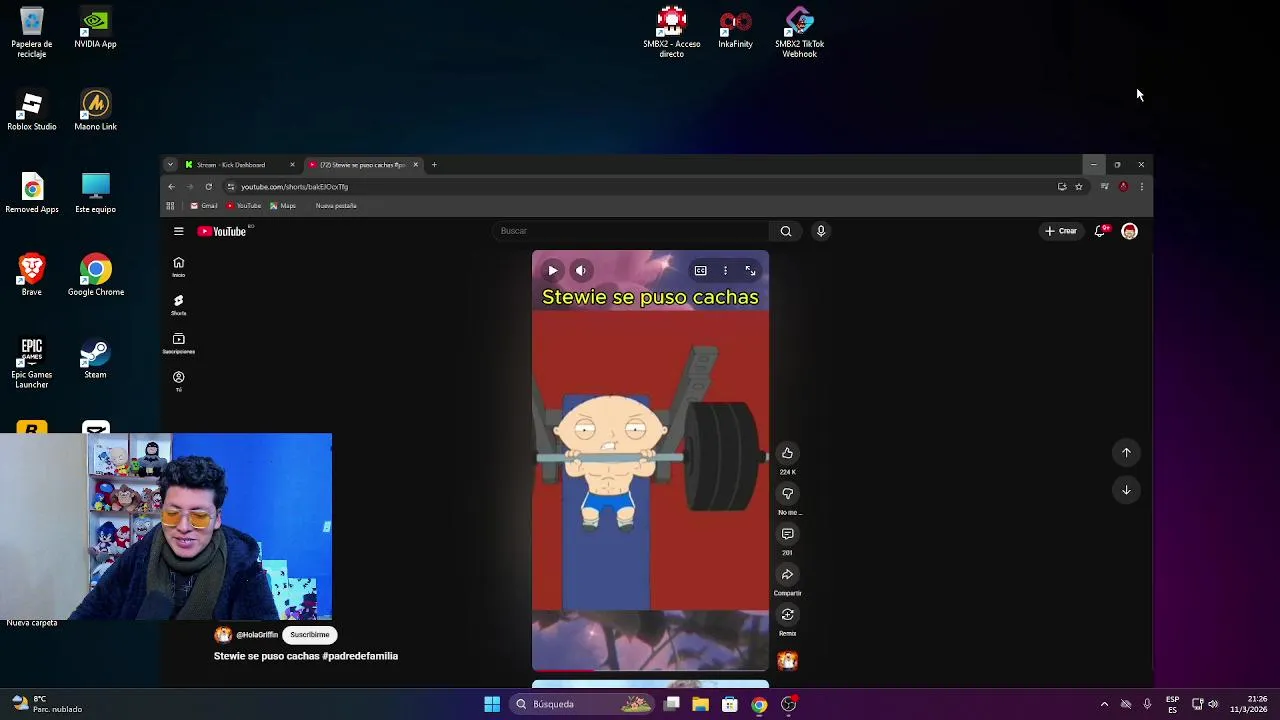1280x720 pixels.
Task: Open the sound source thumbnail under Remix
Action: pyautogui.click(x=787, y=660)
